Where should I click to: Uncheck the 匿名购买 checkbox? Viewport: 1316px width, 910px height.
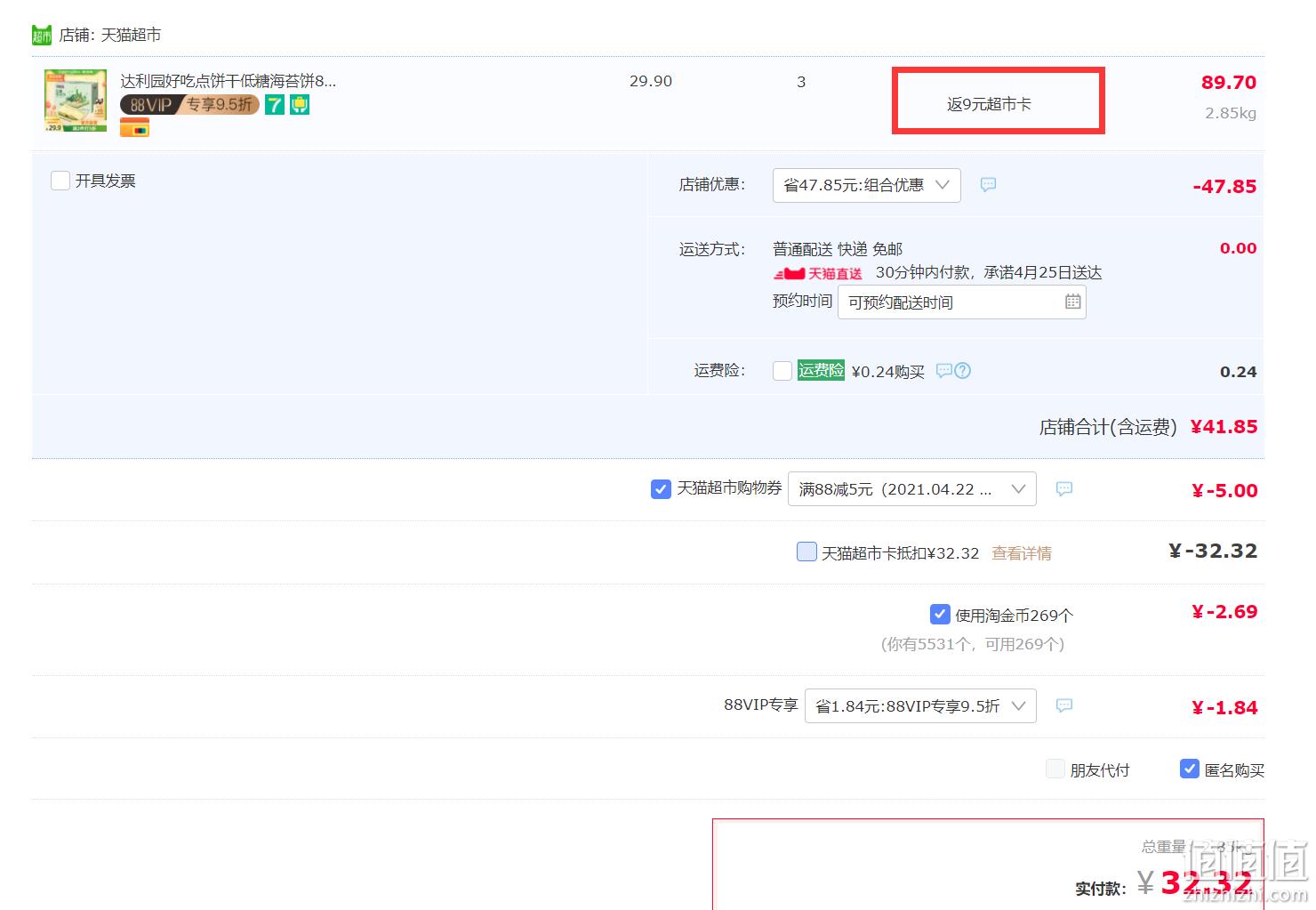(x=1190, y=769)
